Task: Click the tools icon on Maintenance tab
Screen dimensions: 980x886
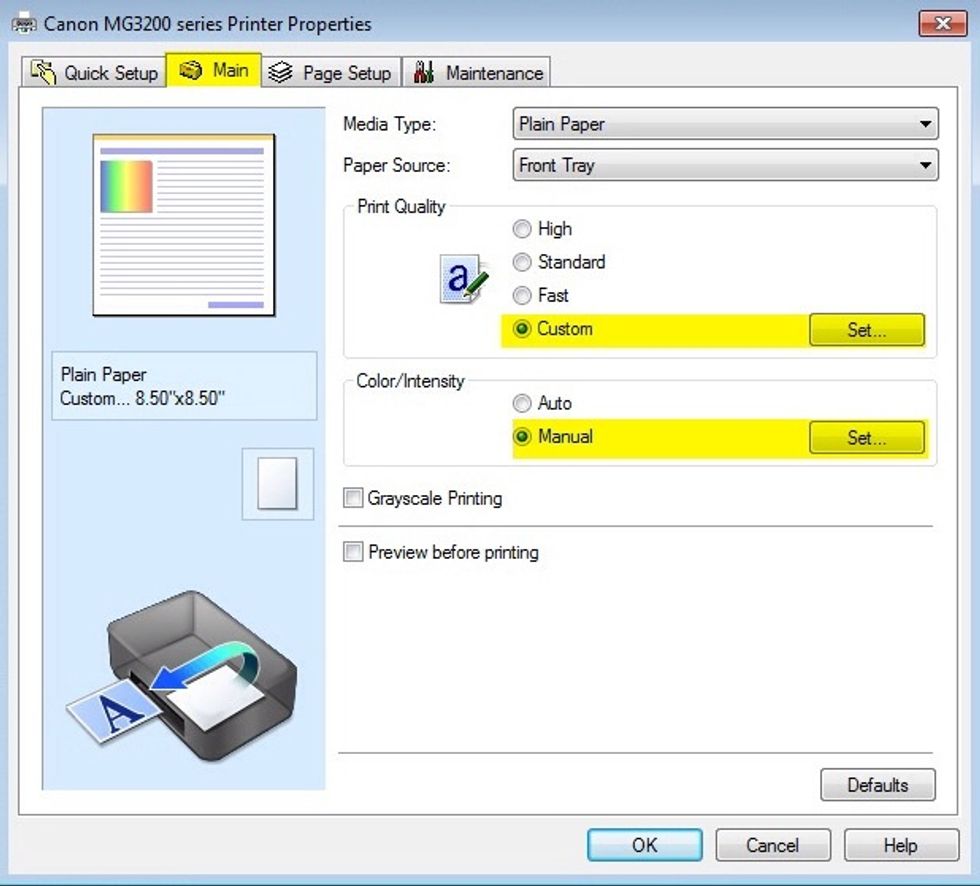Action: 423,71
